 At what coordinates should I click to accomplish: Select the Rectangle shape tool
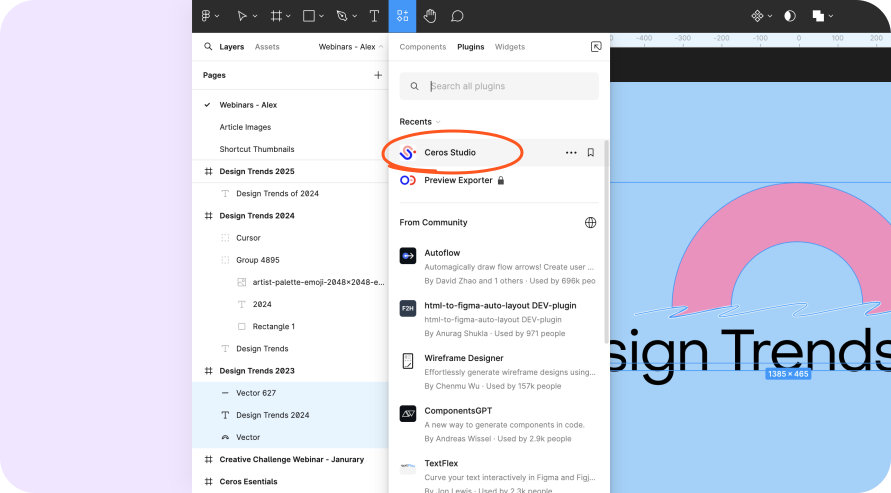click(309, 16)
